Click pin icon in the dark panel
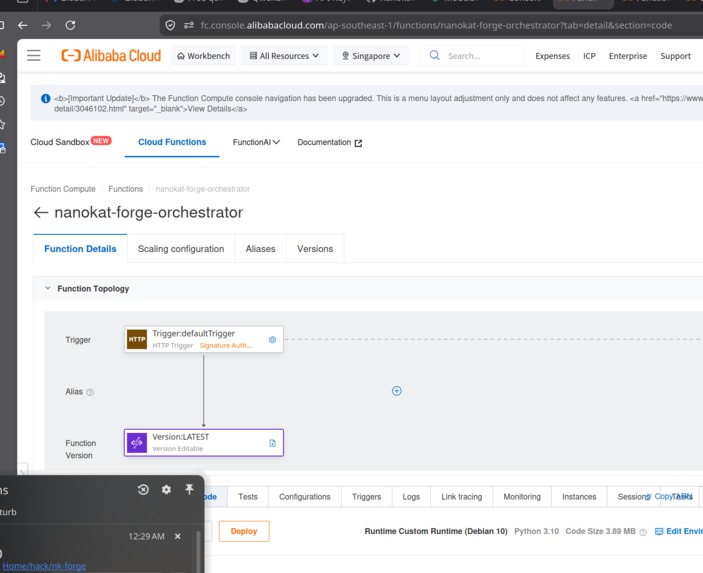Screen dimensions: 703x573 tap(189, 489)
